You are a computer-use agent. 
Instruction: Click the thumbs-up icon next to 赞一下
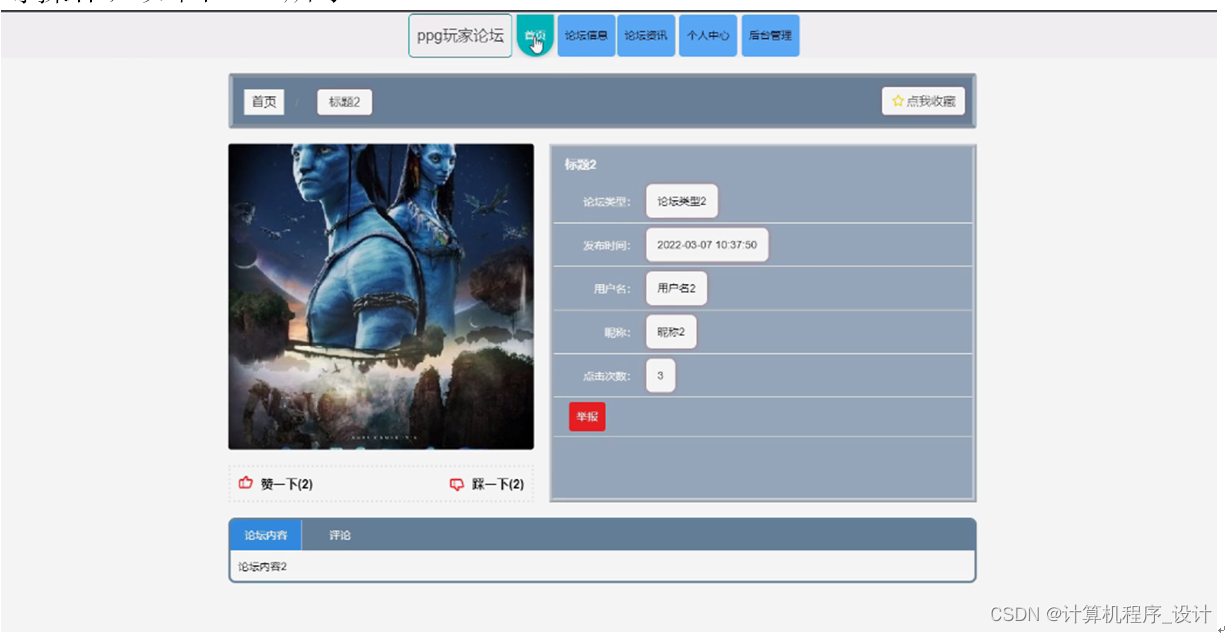point(246,484)
